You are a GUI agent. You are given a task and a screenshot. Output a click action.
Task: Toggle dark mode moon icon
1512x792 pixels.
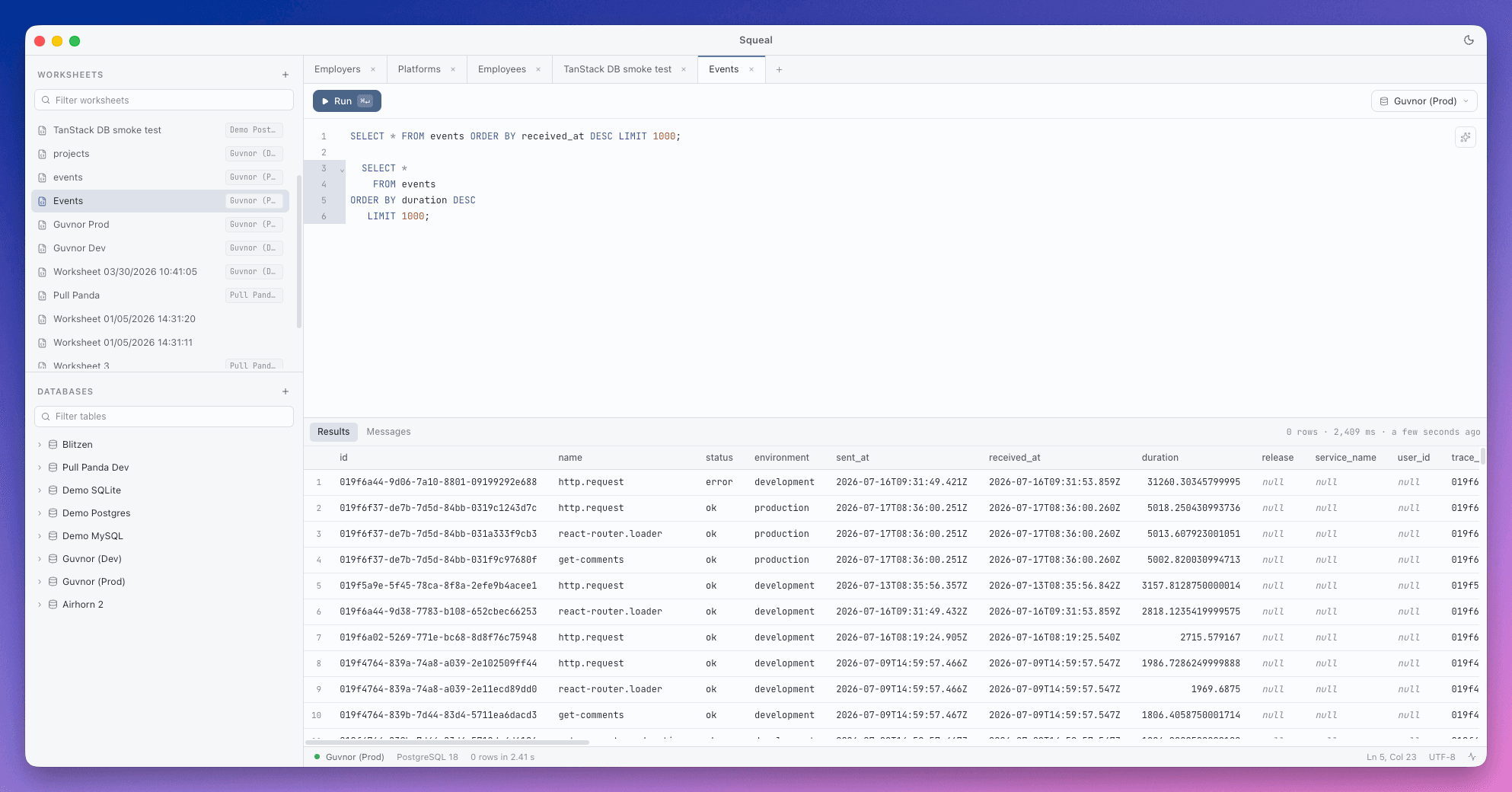1469,40
